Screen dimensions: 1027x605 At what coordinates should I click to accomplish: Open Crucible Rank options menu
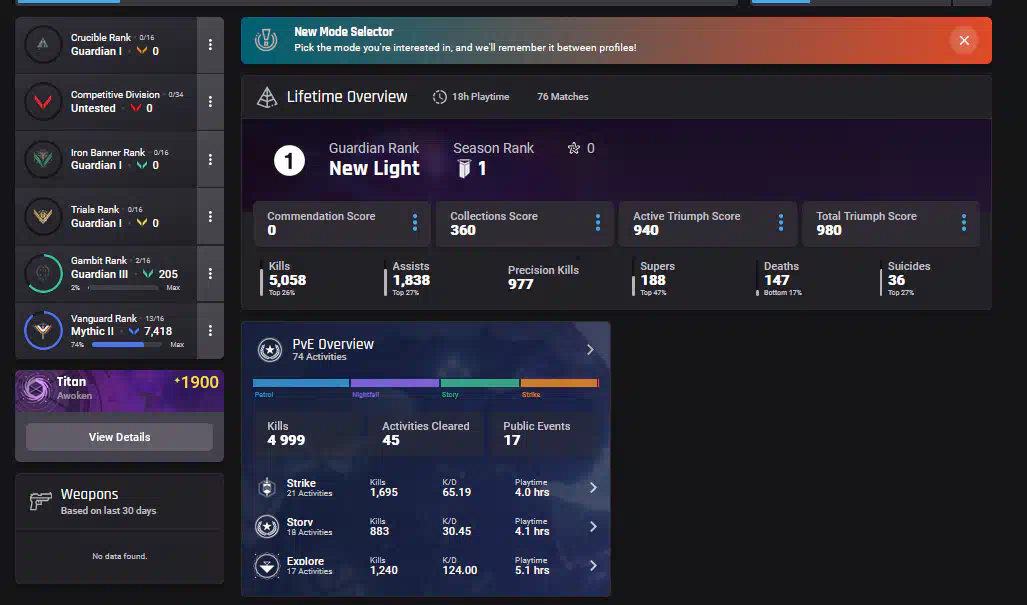[x=210, y=45]
